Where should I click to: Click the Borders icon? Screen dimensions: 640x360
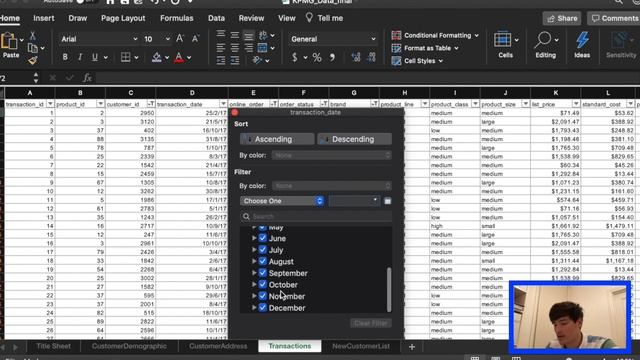point(126,58)
